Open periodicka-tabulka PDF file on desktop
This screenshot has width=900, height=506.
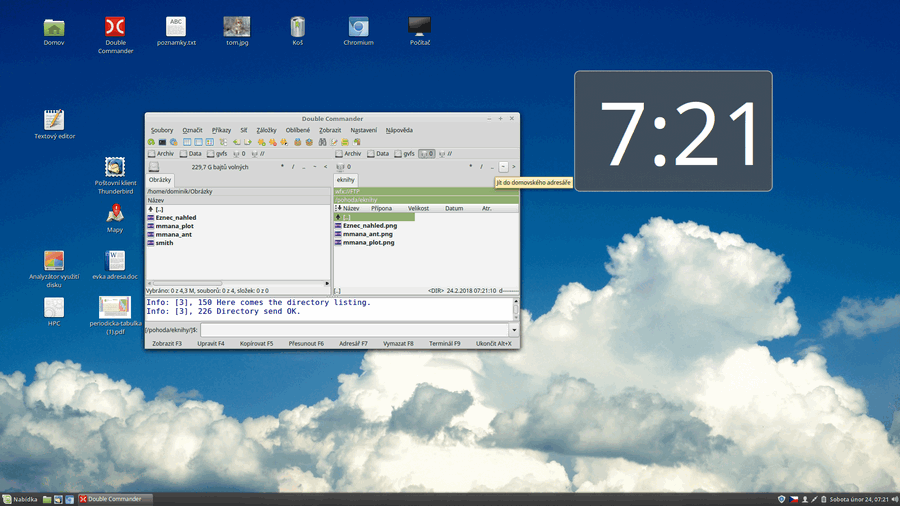115,308
